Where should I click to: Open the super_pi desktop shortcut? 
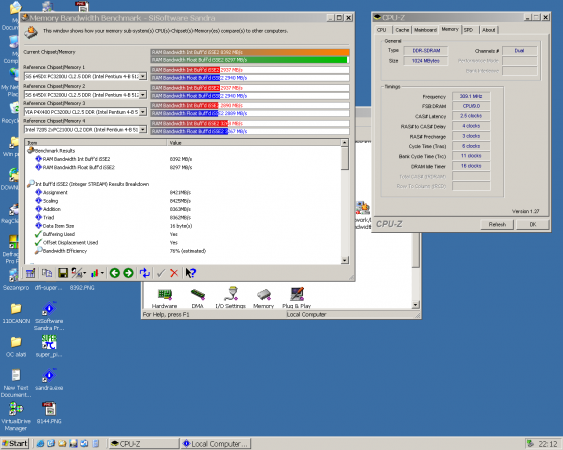[x=49, y=346]
